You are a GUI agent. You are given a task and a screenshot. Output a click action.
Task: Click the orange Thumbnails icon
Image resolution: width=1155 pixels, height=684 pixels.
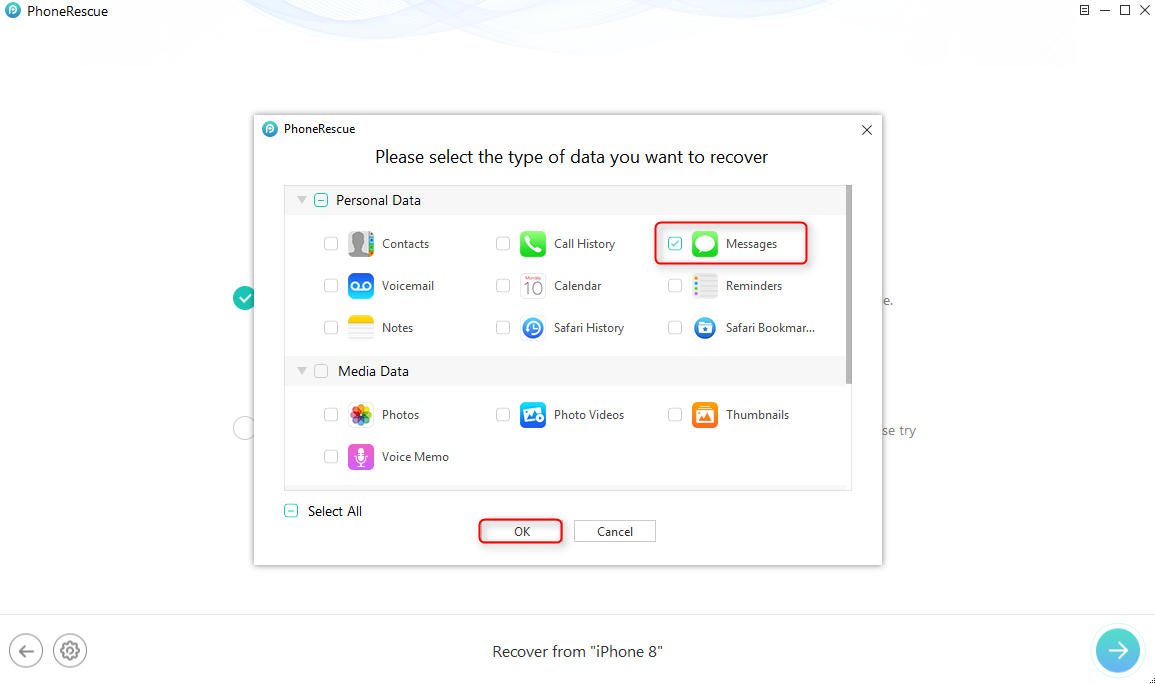(x=704, y=415)
